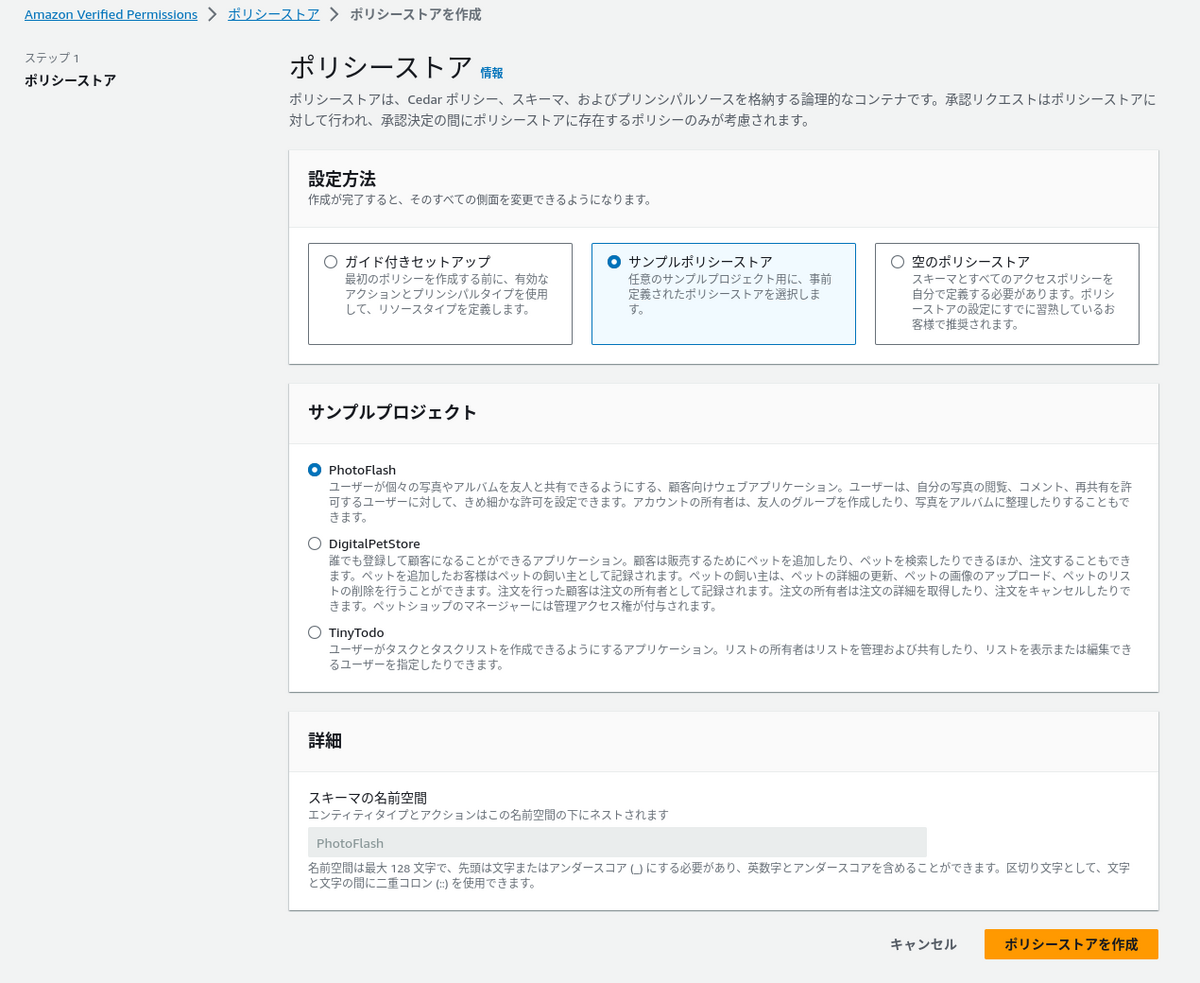Choose the PhotoFlash sample project

315,469
